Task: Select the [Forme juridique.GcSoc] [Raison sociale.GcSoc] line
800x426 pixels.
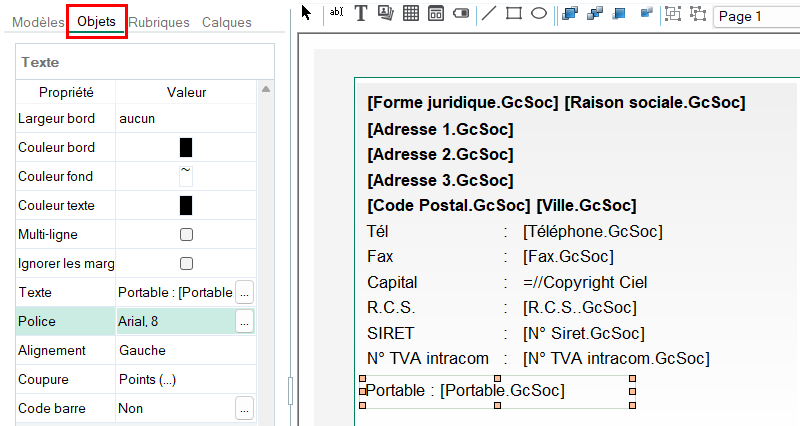Action: pyautogui.click(x=556, y=103)
